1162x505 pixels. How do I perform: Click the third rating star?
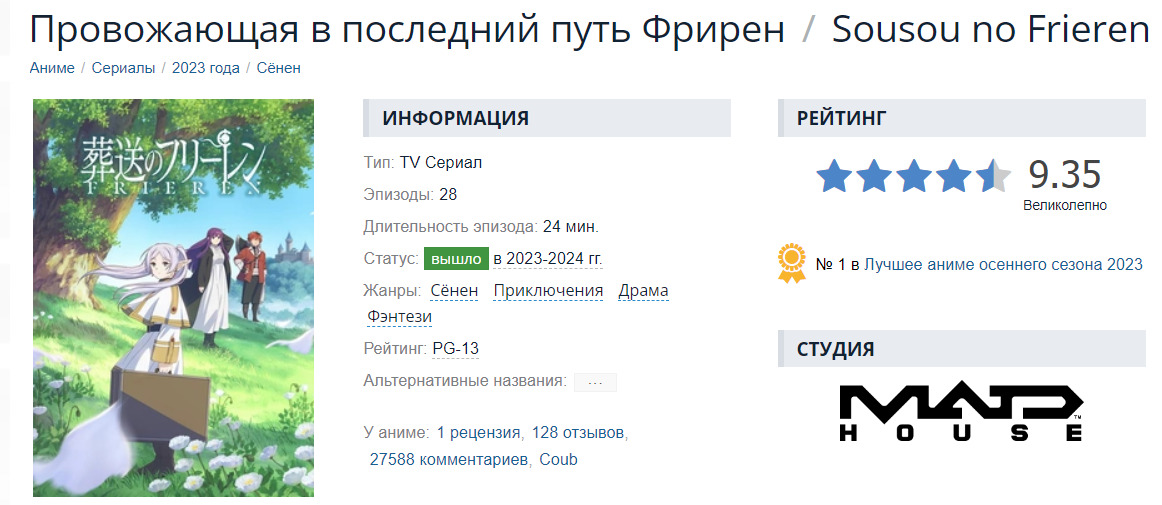tap(913, 176)
